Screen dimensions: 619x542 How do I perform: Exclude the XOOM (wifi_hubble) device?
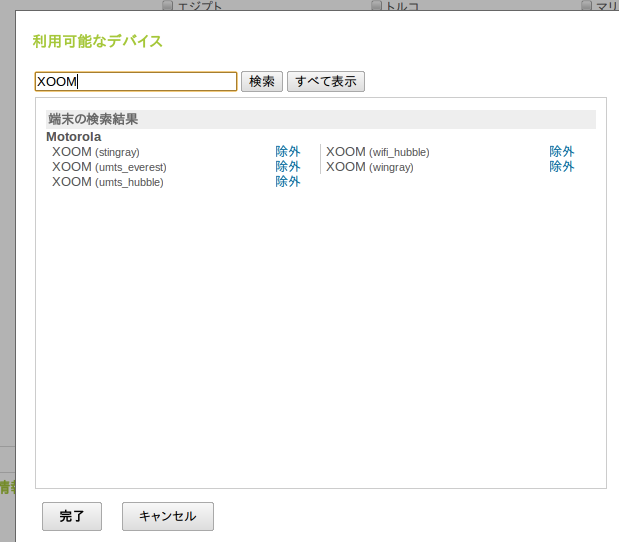[x=561, y=152]
